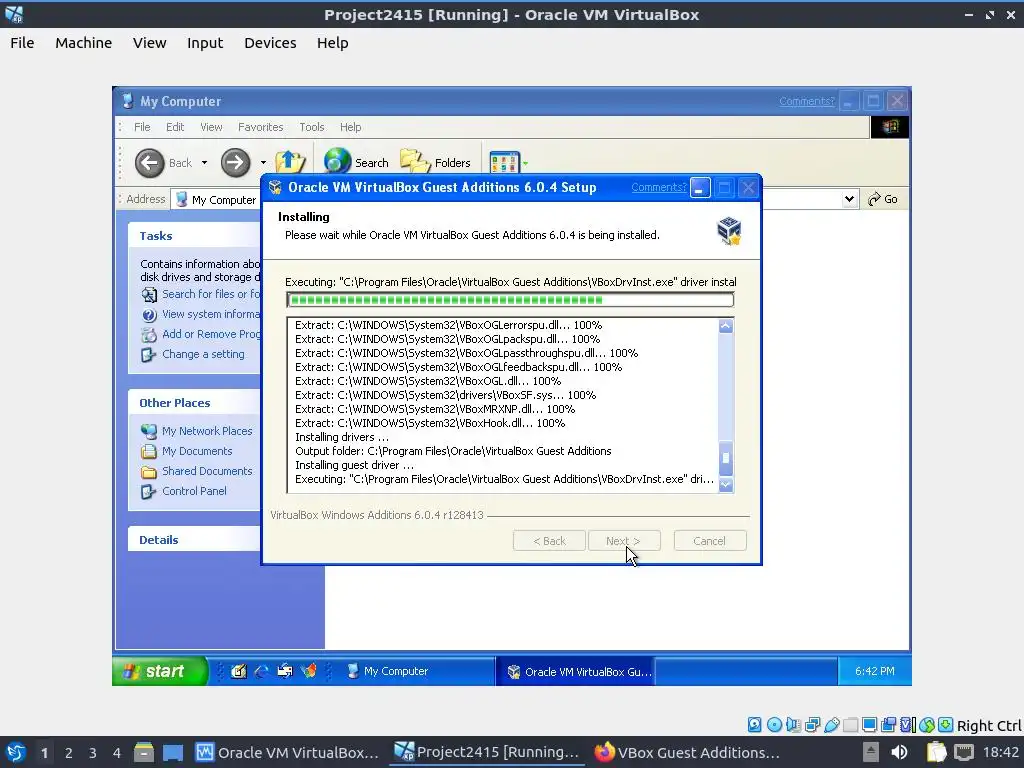Expand the Forward history dropdown arrow

tap(263, 163)
